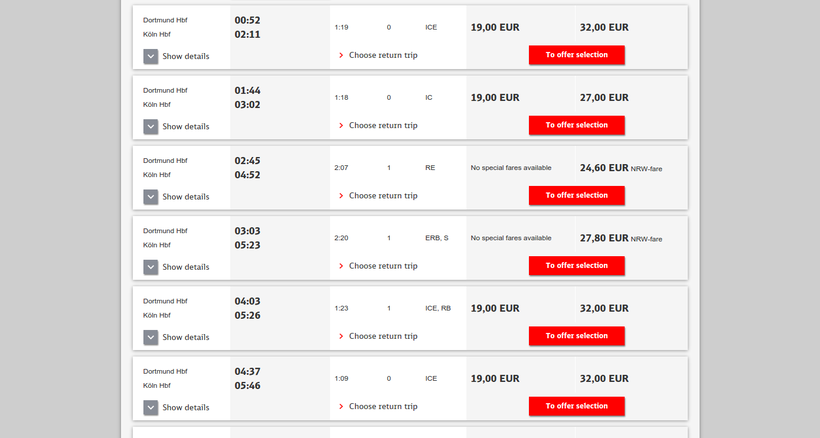Click red arrow beside 04:03 return trip
Screen dimensions: 820x438
[341, 336]
